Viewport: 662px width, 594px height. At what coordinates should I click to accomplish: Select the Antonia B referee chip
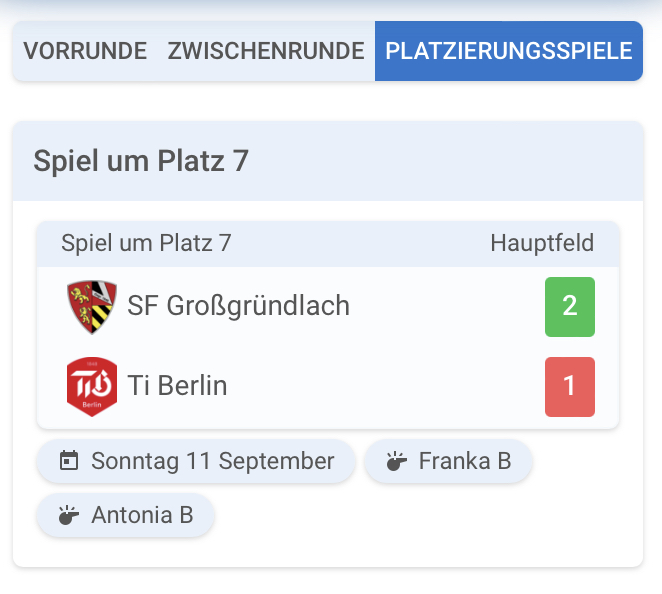pyautogui.click(x=126, y=515)
